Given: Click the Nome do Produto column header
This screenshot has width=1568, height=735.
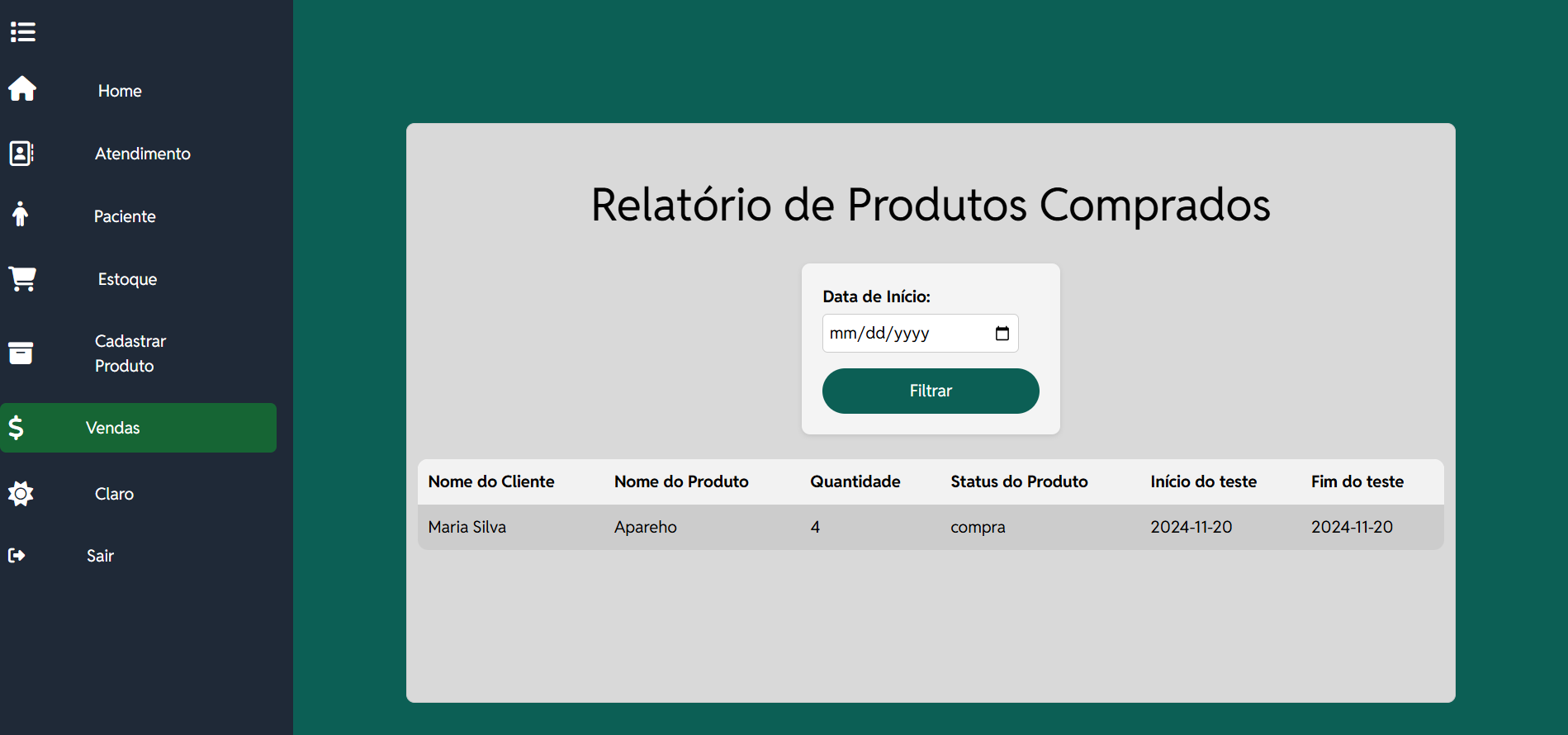Looking at the screenshot, I should click(x=681, y=481).
